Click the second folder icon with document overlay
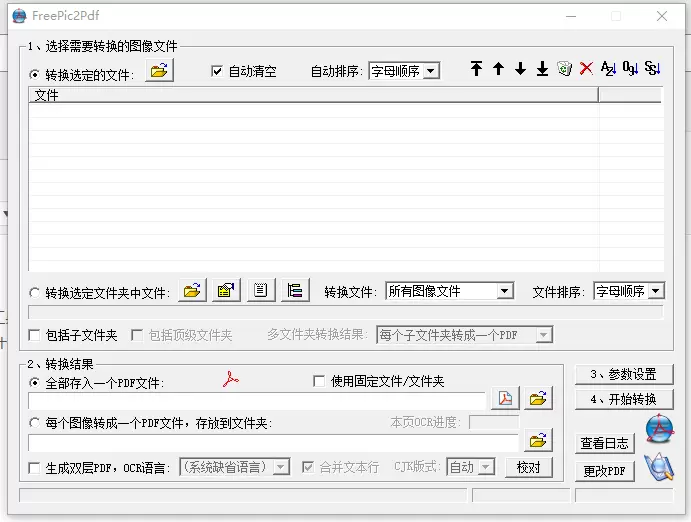691x522 pixels. [226, 291]
